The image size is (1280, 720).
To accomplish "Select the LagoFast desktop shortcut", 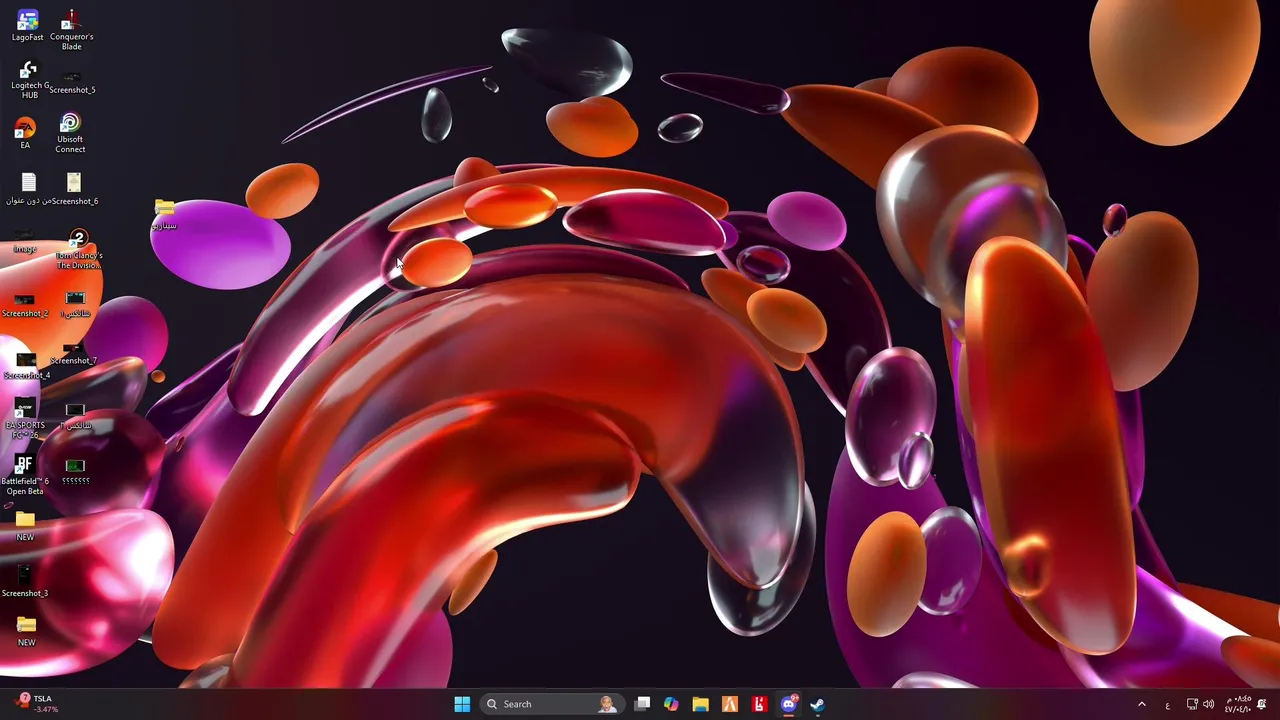I will pos(27,25).
